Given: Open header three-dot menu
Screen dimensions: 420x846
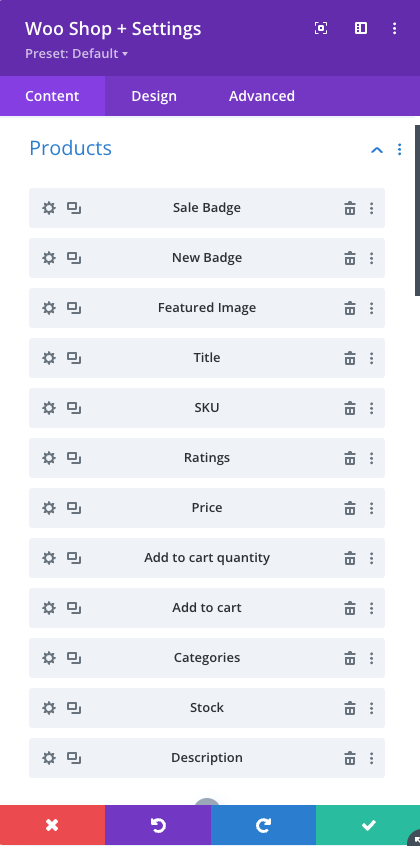Looking at the screenshot, I should click(395, 29).
